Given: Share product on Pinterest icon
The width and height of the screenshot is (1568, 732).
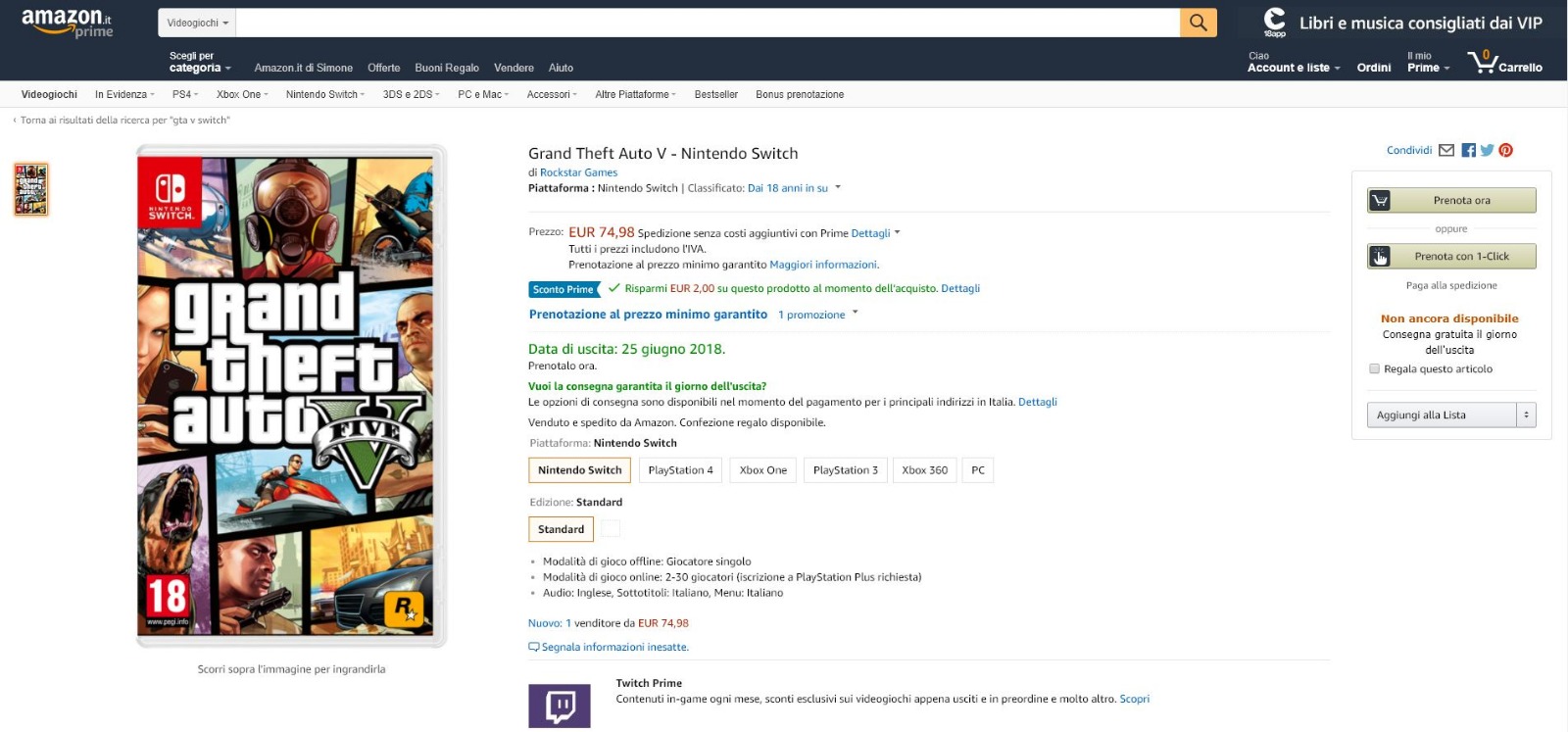Looking at the screenshot, I should [x=1506, y=150].
